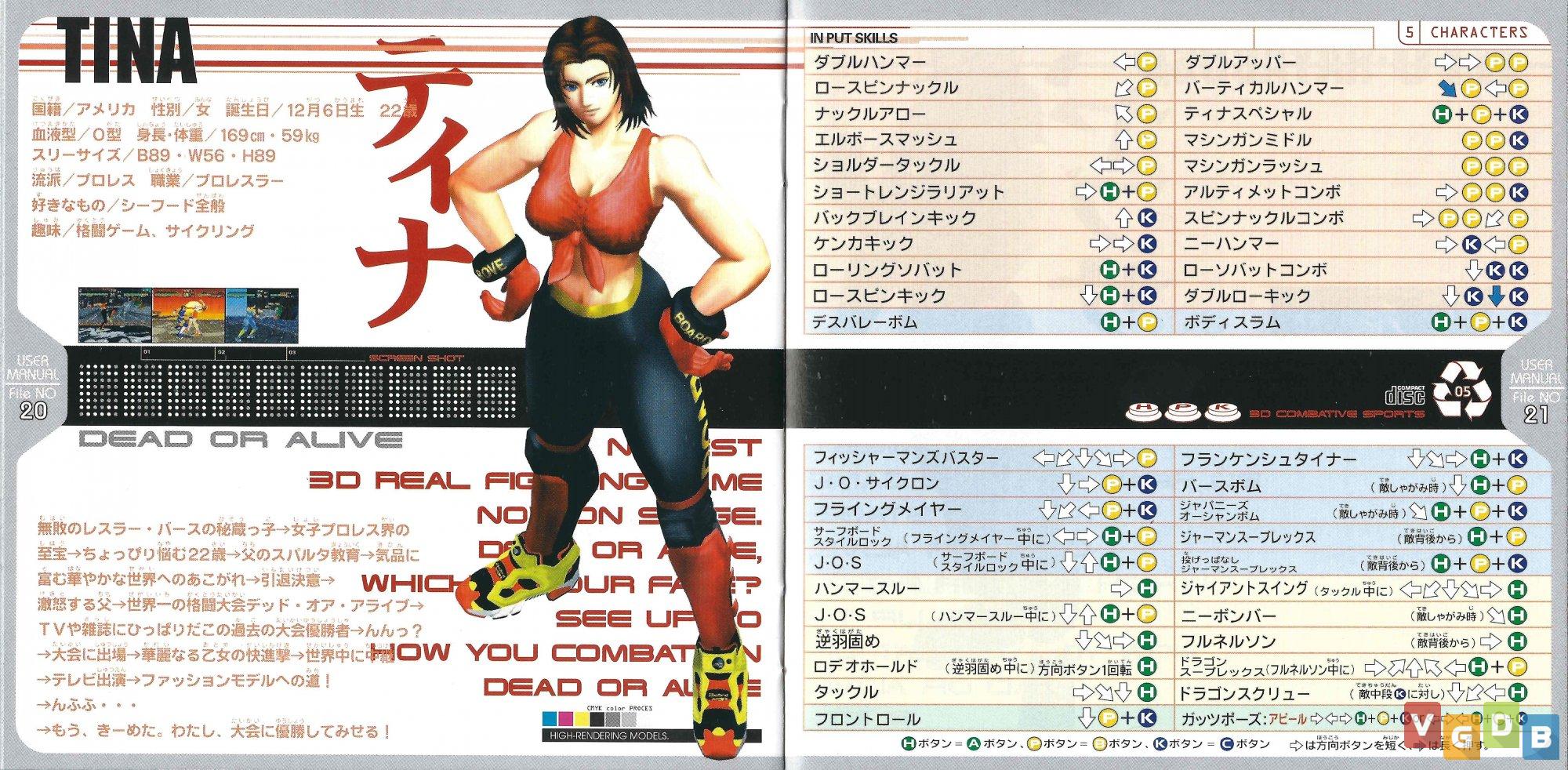This screenshot has height=770, width=1568.
Task: Click the move name 'ニーハンマー'
Action: pos(1230,244)
